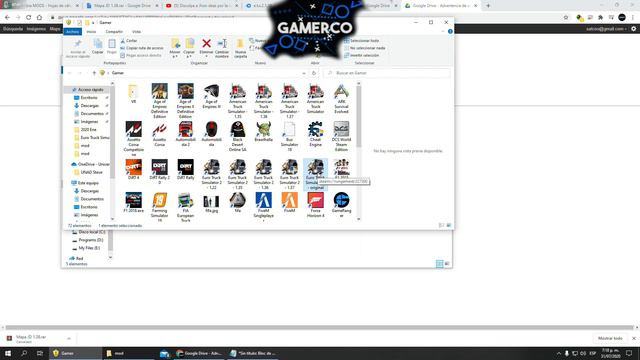Click Copiar ruta de acceso
This screenshot has height=360, width=640.
point(142,48)
